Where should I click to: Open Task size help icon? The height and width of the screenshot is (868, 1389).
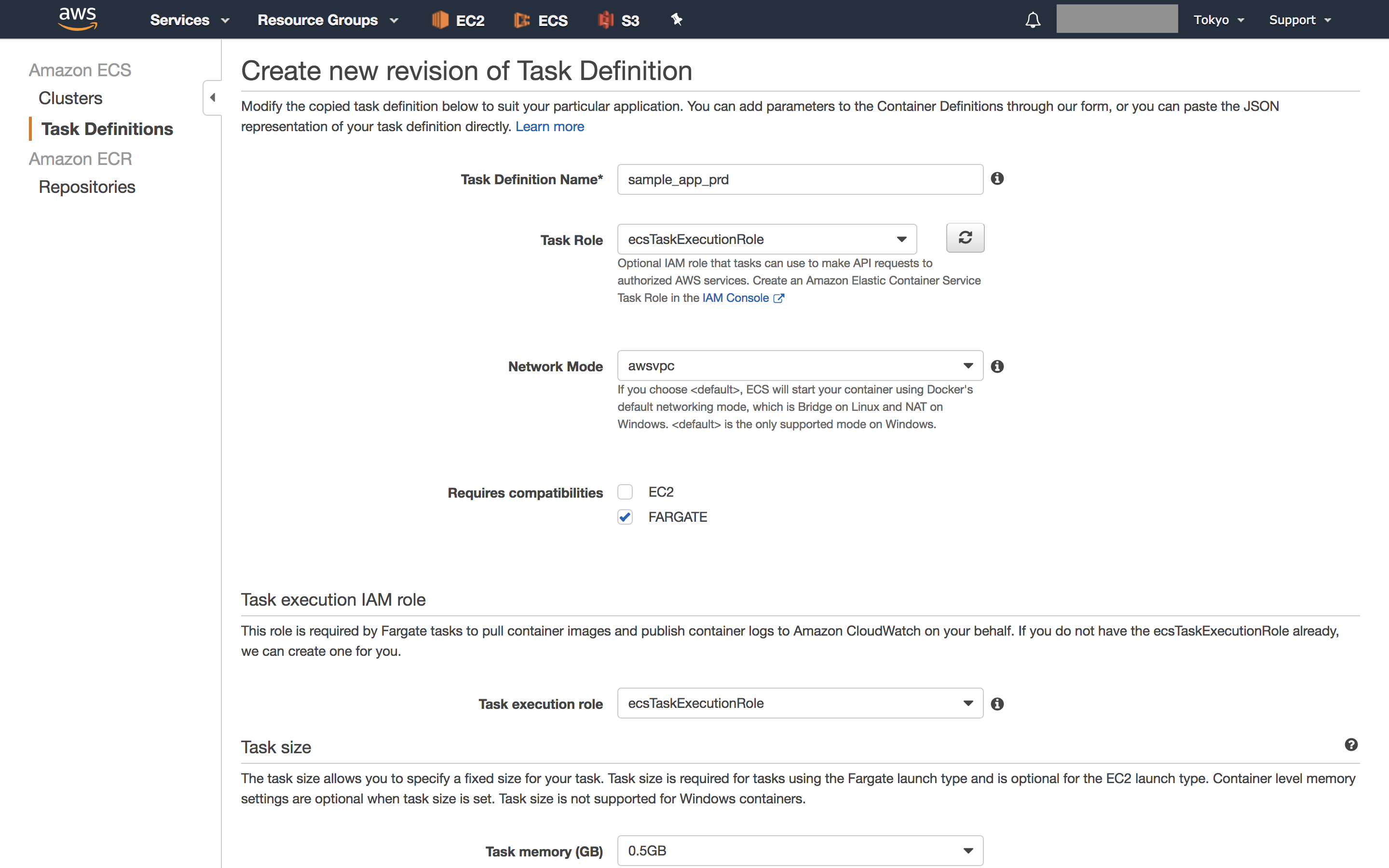(1350, 745)
